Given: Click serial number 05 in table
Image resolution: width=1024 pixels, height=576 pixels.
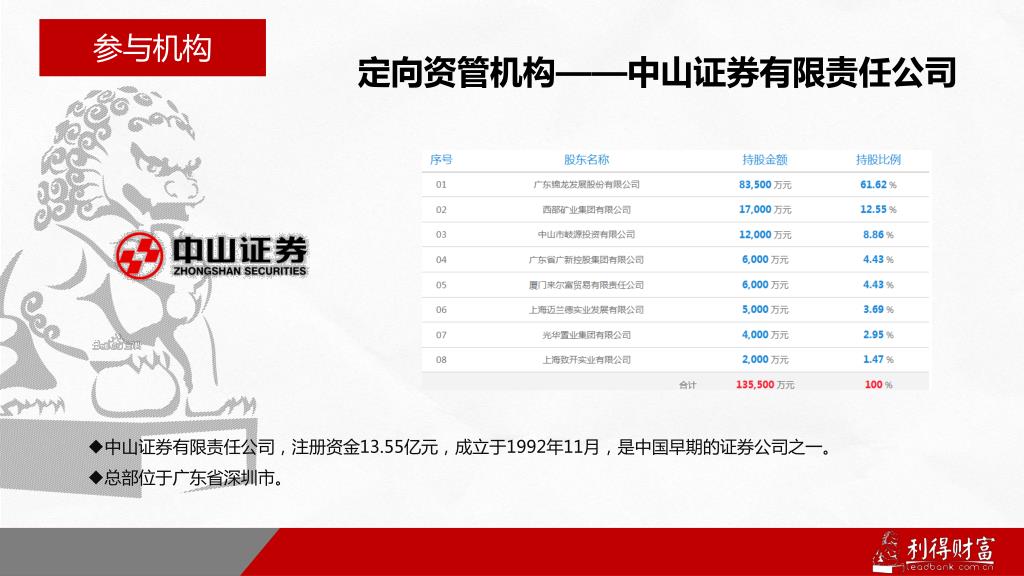Looking at the screenshot, I should [441, 285].
